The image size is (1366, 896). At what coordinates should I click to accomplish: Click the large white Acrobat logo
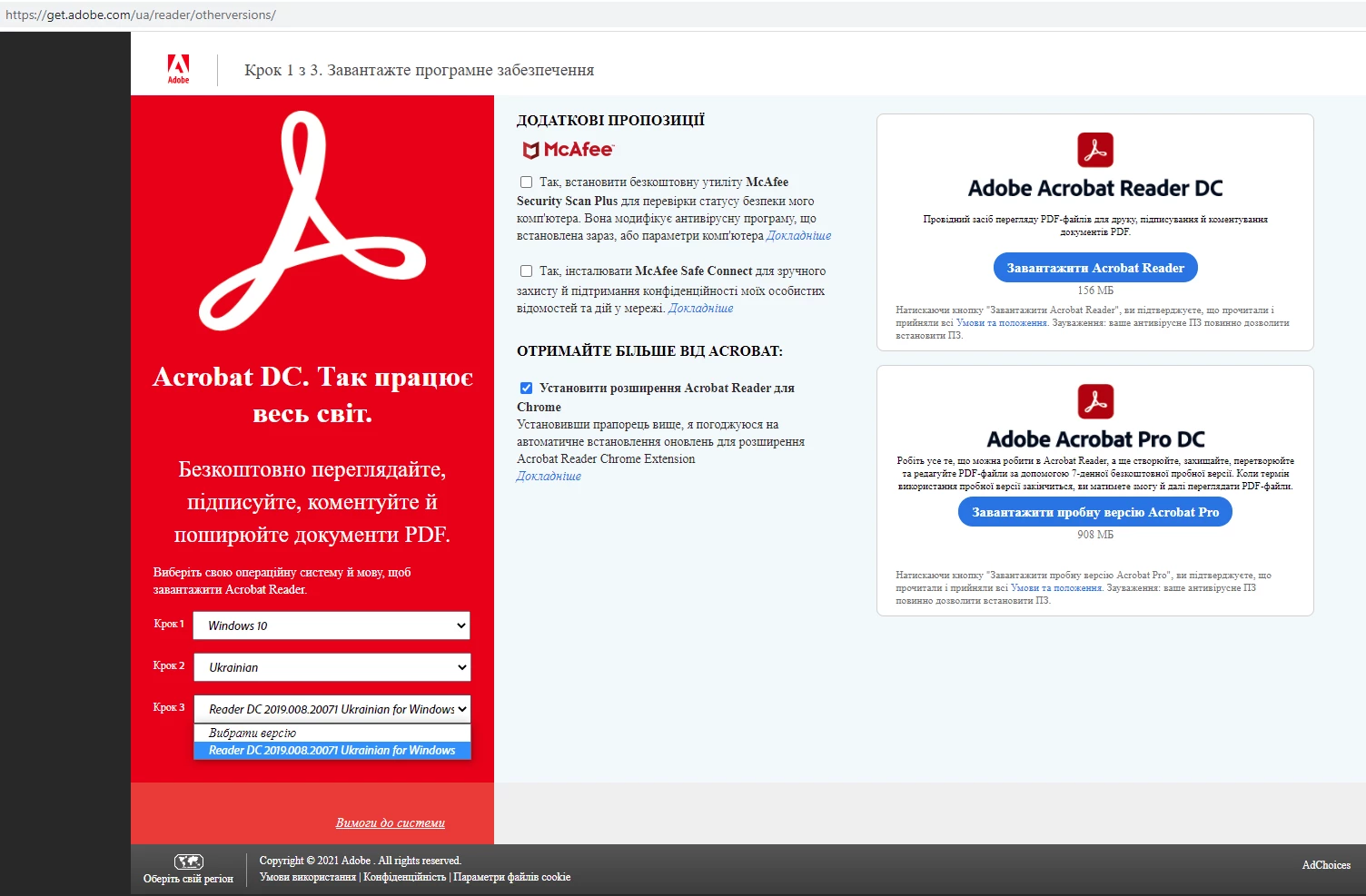(x=312, y=221)
